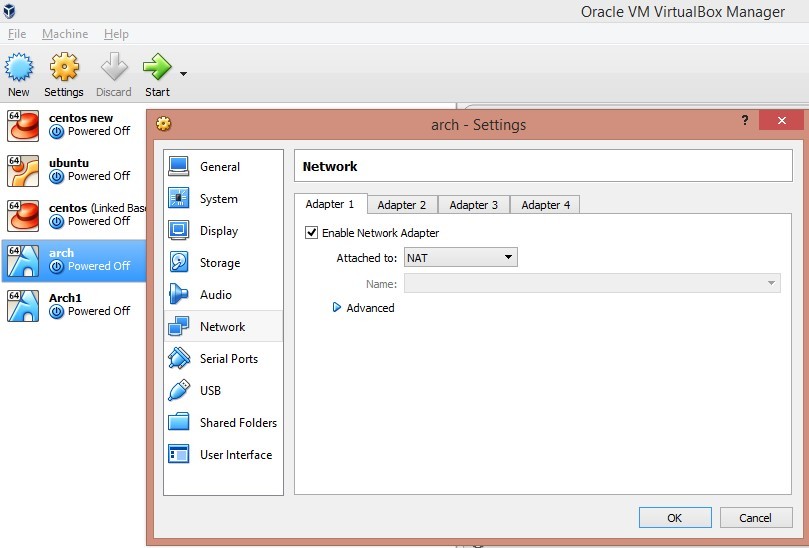Screen dimensions: 809x548
Task: Switch to the Adapter 4 tab
Action: [x=545, y=205]
